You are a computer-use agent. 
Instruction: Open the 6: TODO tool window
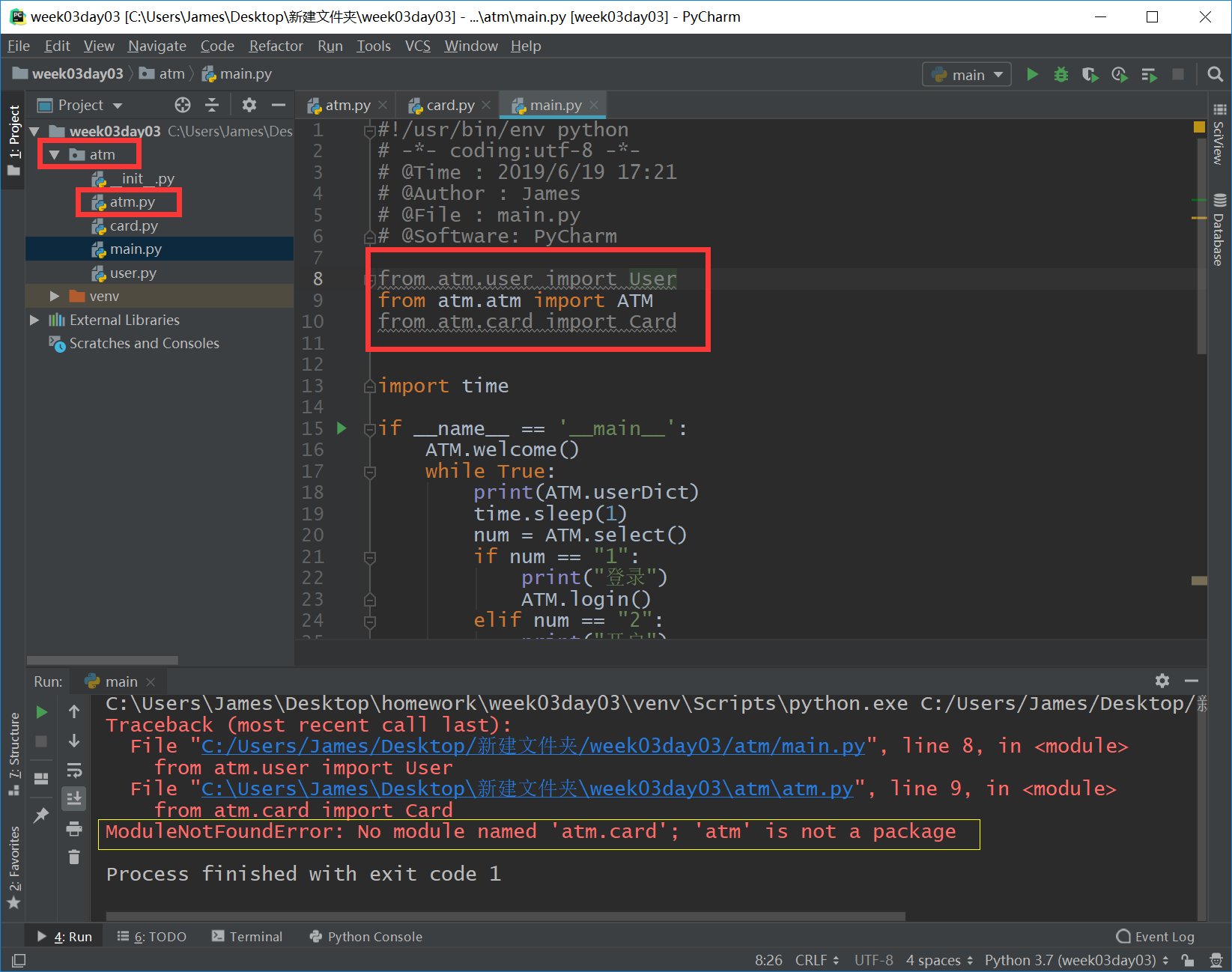coord(152,936)
